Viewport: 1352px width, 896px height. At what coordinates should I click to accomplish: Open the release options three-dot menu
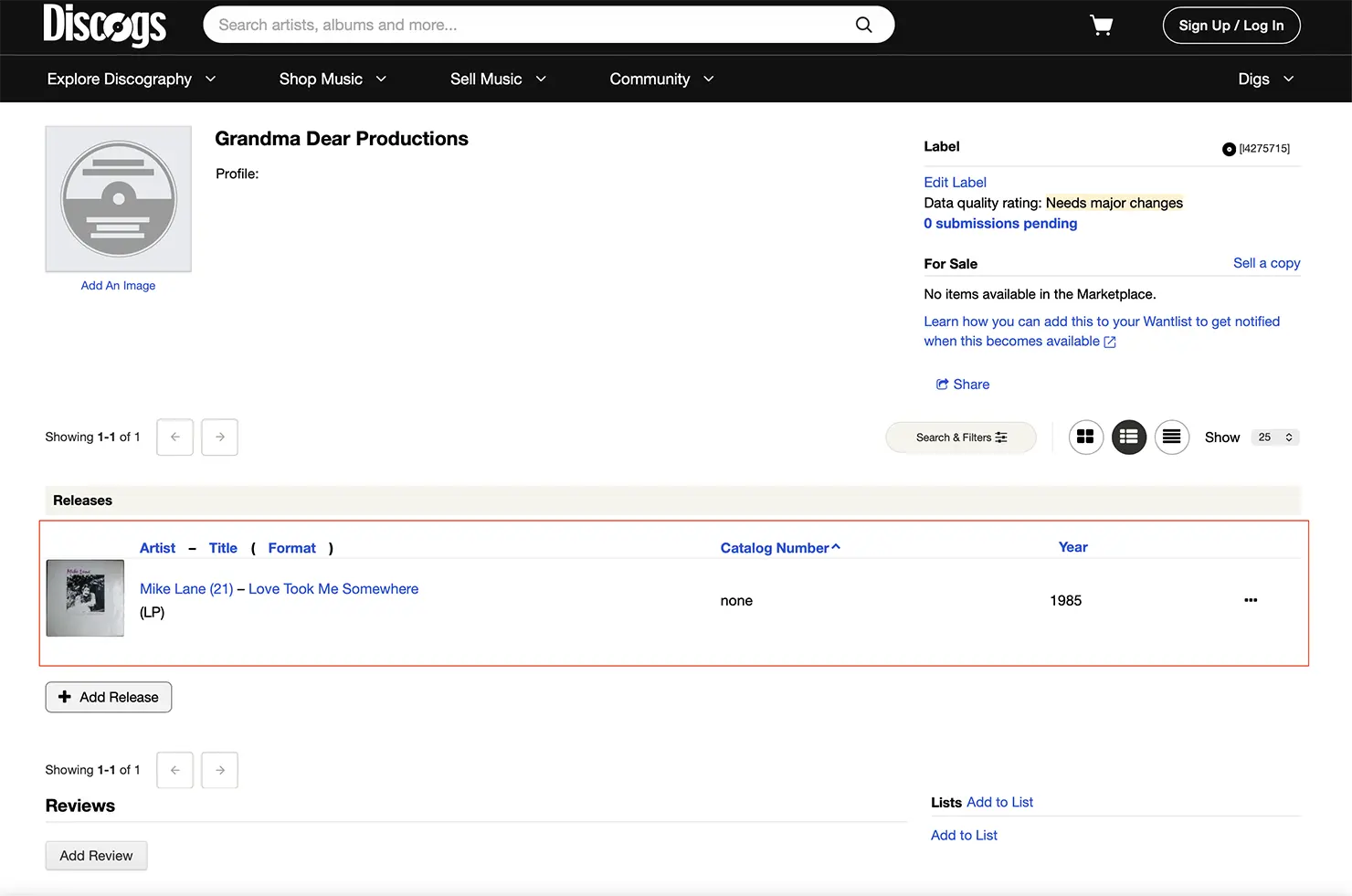[x=1250, y=600]
